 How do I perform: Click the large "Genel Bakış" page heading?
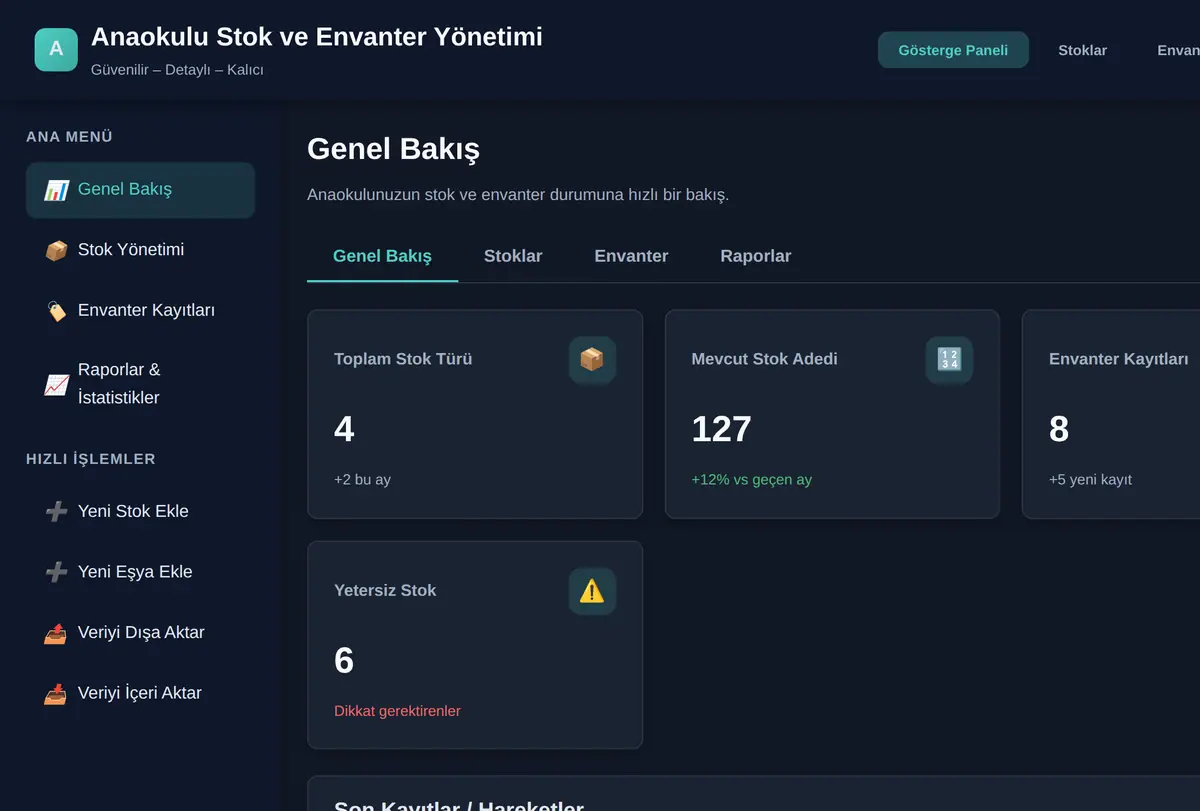click(393, 149)
